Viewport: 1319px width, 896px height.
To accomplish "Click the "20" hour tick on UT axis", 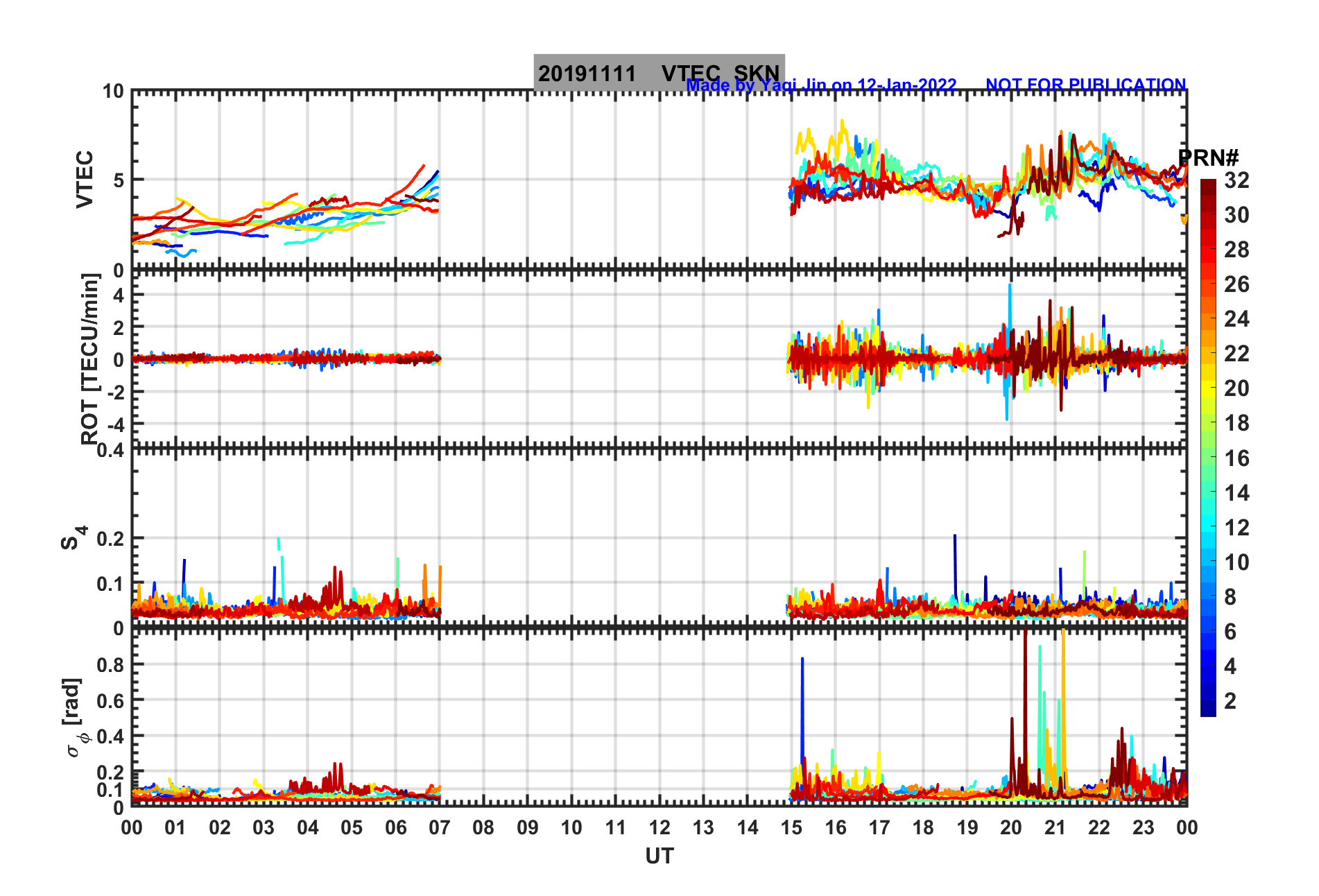I will pyautogui.click(x=1011, y=827).
